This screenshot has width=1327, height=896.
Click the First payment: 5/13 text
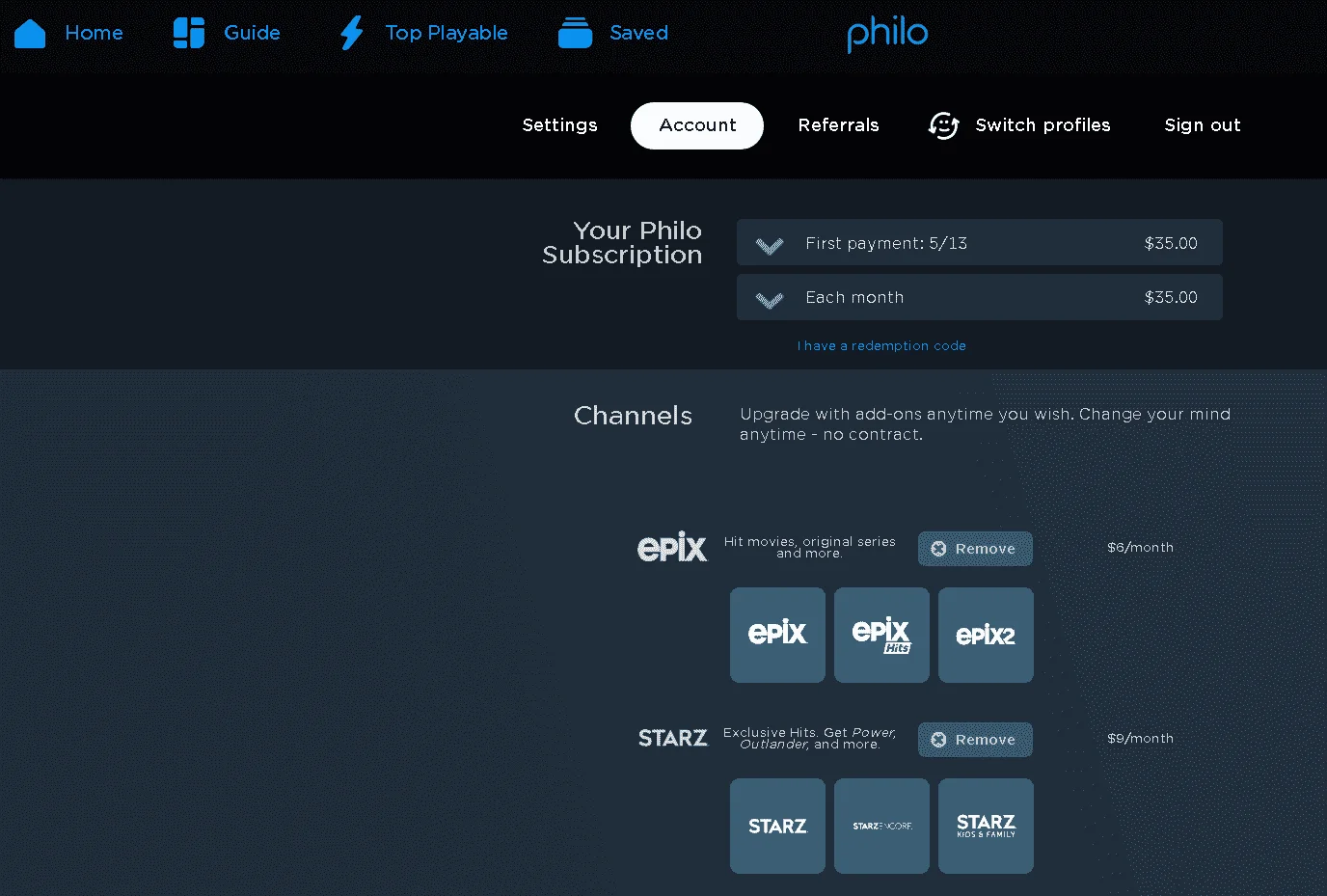[886, 243]
